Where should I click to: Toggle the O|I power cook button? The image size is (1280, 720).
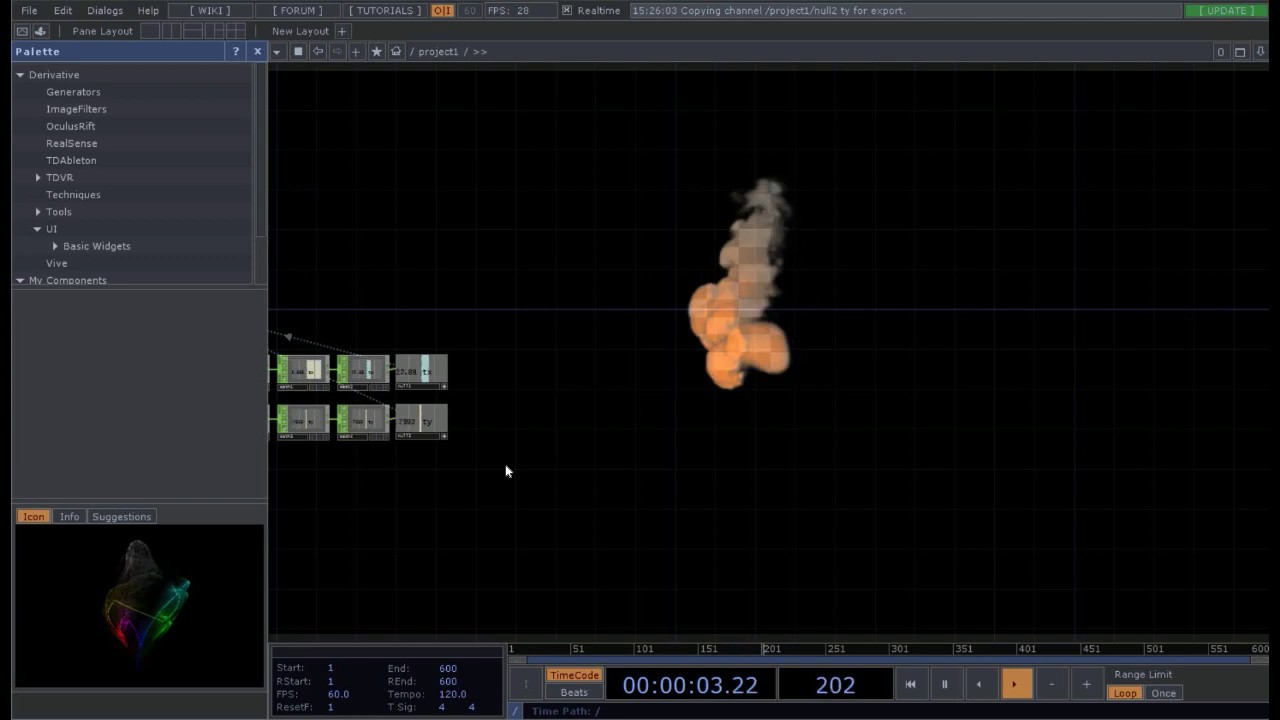coord(442,10)
